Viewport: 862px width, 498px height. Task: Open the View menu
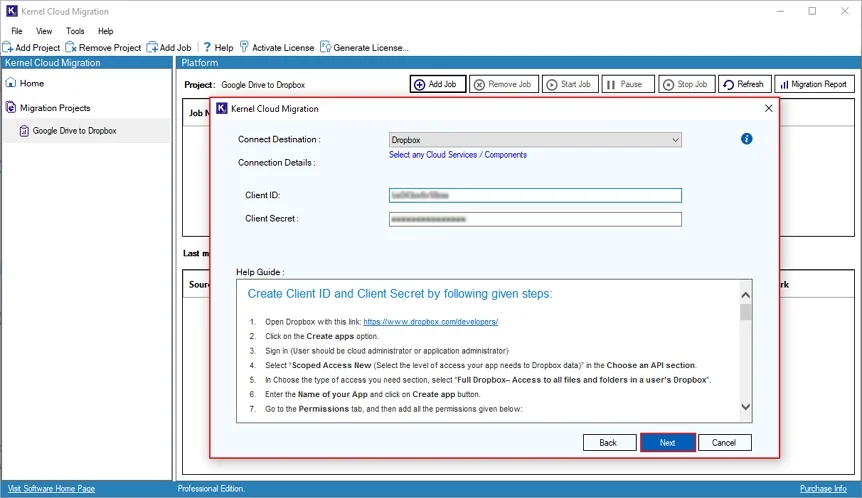[x=44, y=31]
